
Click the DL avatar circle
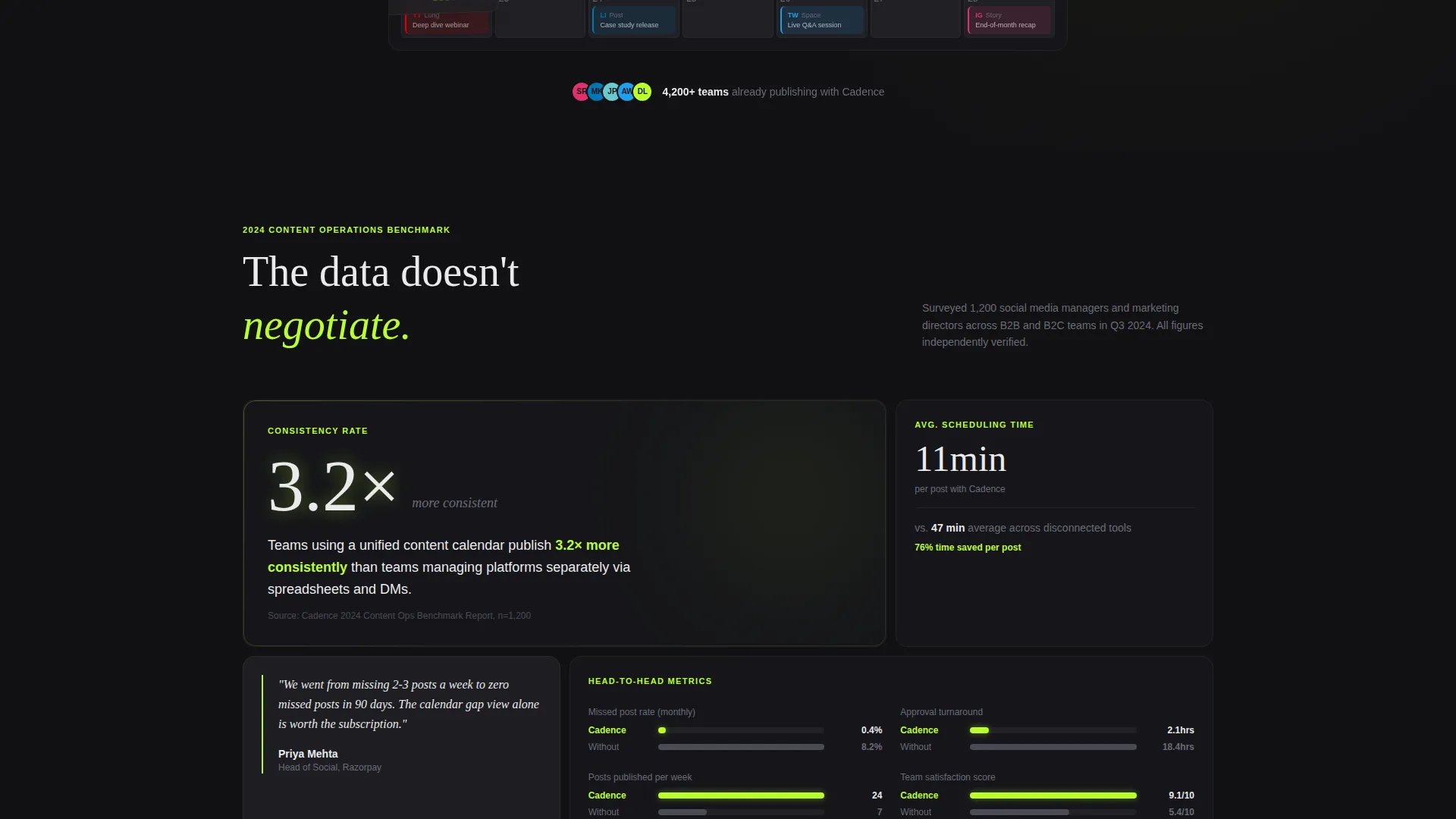point(642,92)
